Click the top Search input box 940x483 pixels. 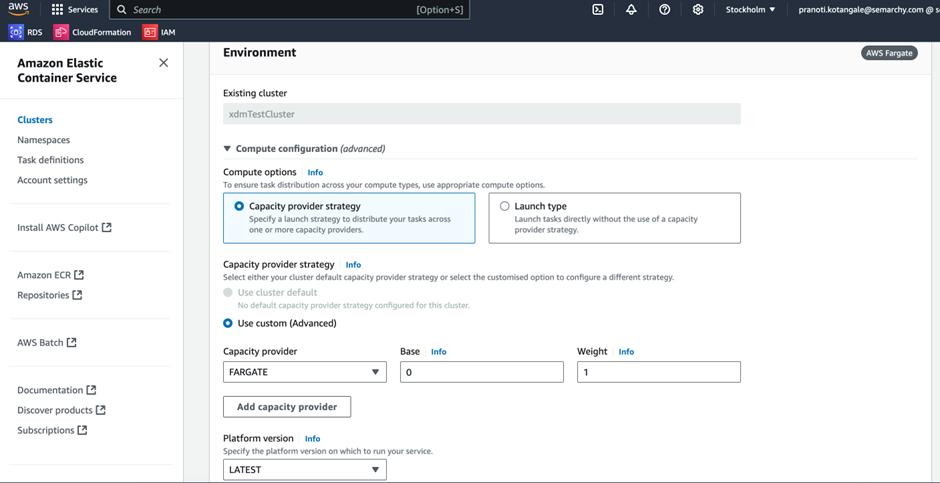point(290,10)
